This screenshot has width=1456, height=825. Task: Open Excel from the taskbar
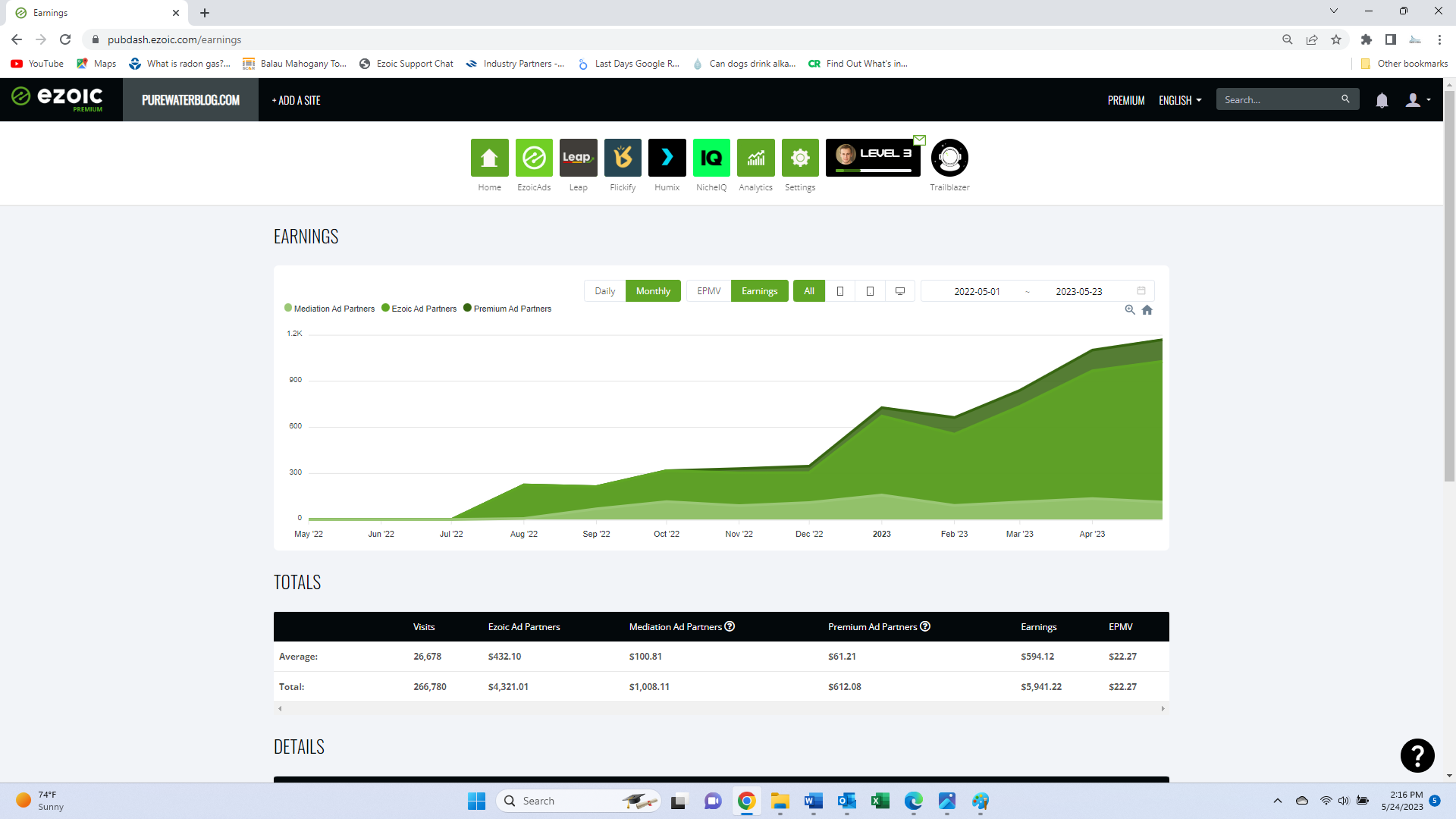[x=880, y=801]
